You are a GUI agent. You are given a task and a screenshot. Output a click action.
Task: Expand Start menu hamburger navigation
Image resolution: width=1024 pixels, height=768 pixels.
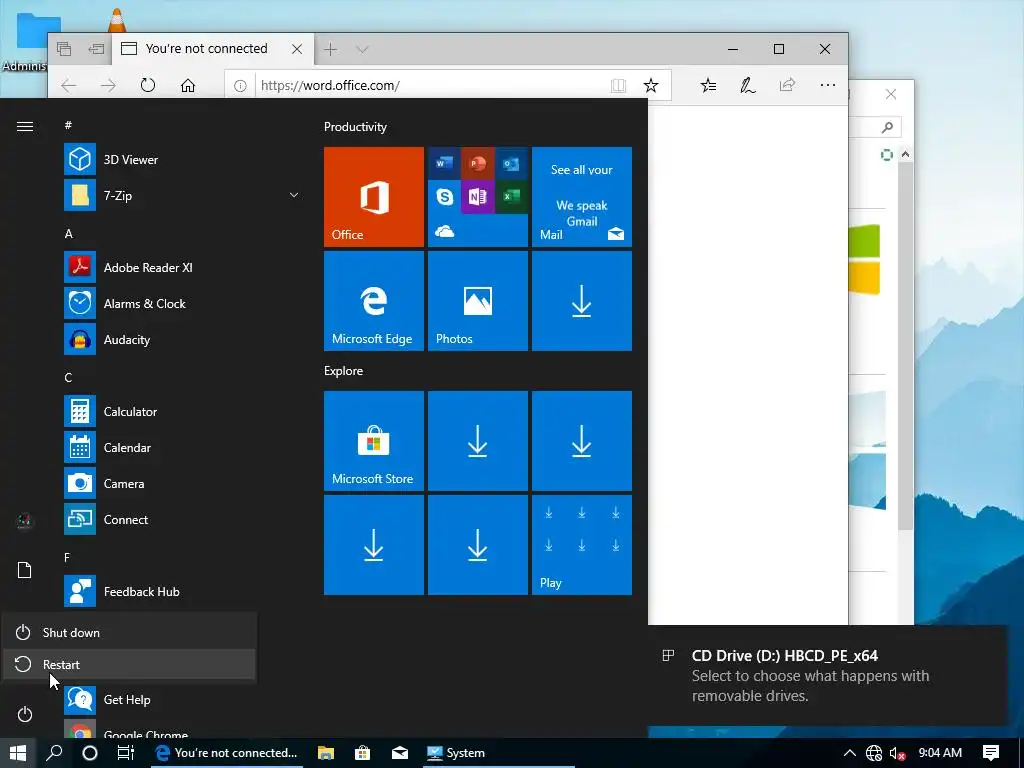[x=25, y=126]
